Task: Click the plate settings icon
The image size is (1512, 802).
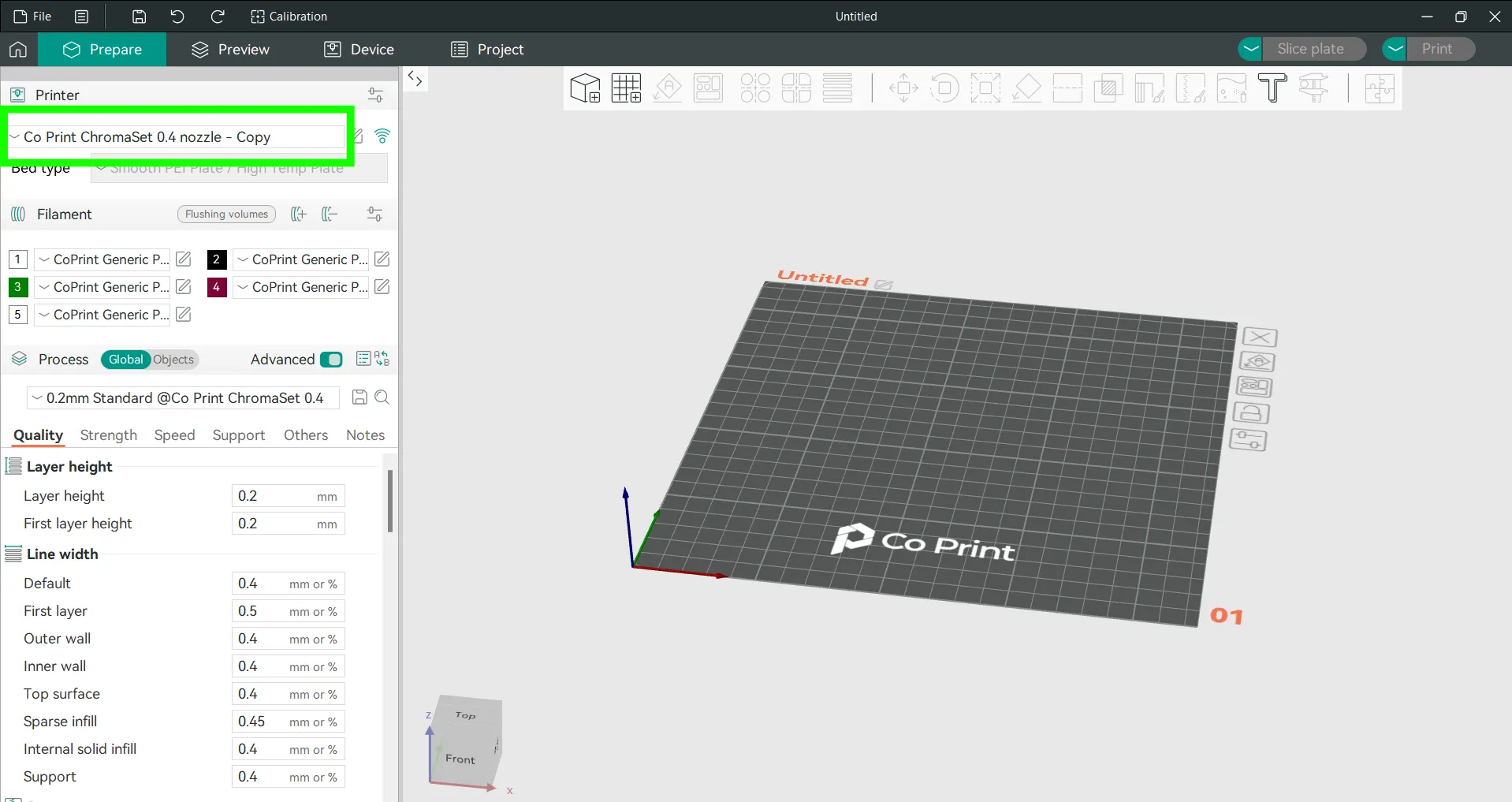Action: pyautogui.click(x=1249, y=440)
